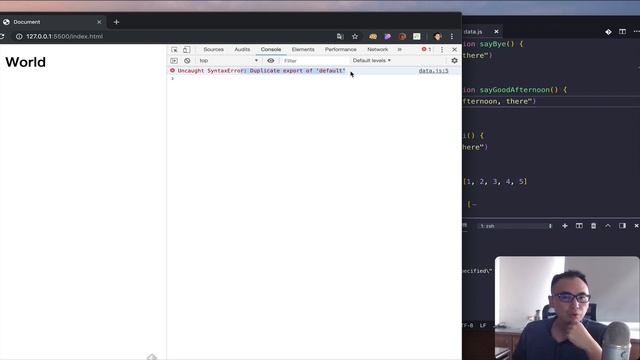Viewport: 640px width, 360px height.
Task: Maximize terminal panel with up chevron
Action: [x=608, y=226]
